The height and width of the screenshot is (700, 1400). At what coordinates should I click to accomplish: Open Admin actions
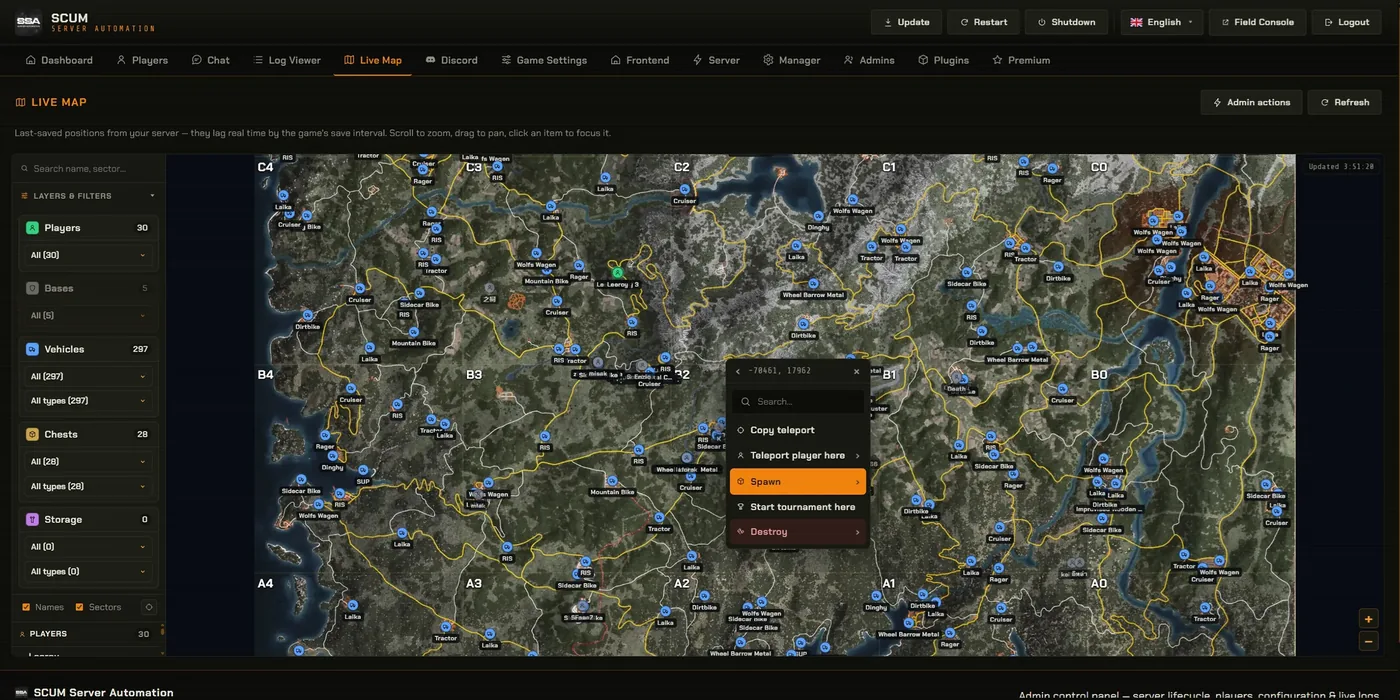[x=1252, y=102]
